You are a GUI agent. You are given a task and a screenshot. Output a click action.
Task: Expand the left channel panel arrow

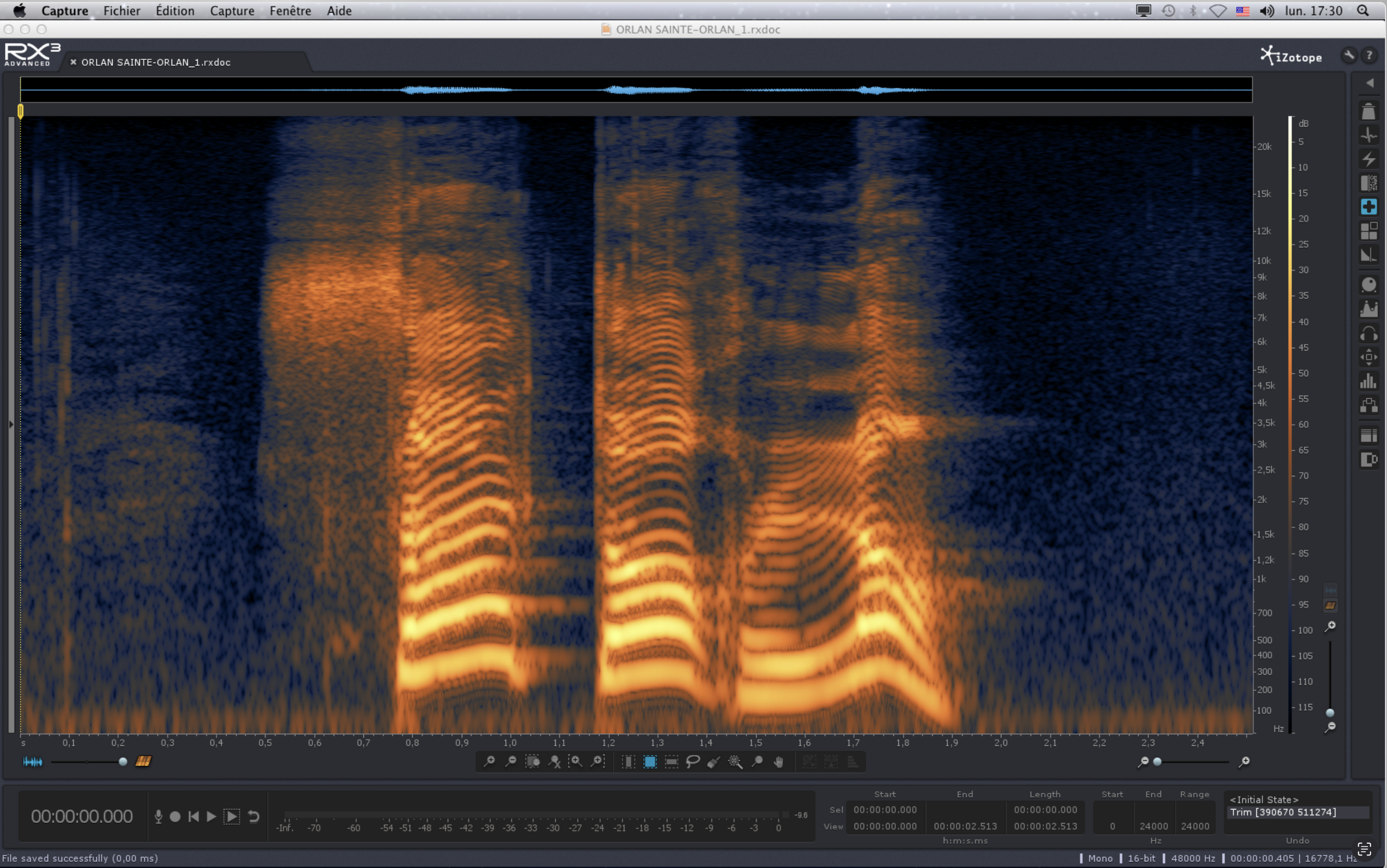tap(11, 424)
